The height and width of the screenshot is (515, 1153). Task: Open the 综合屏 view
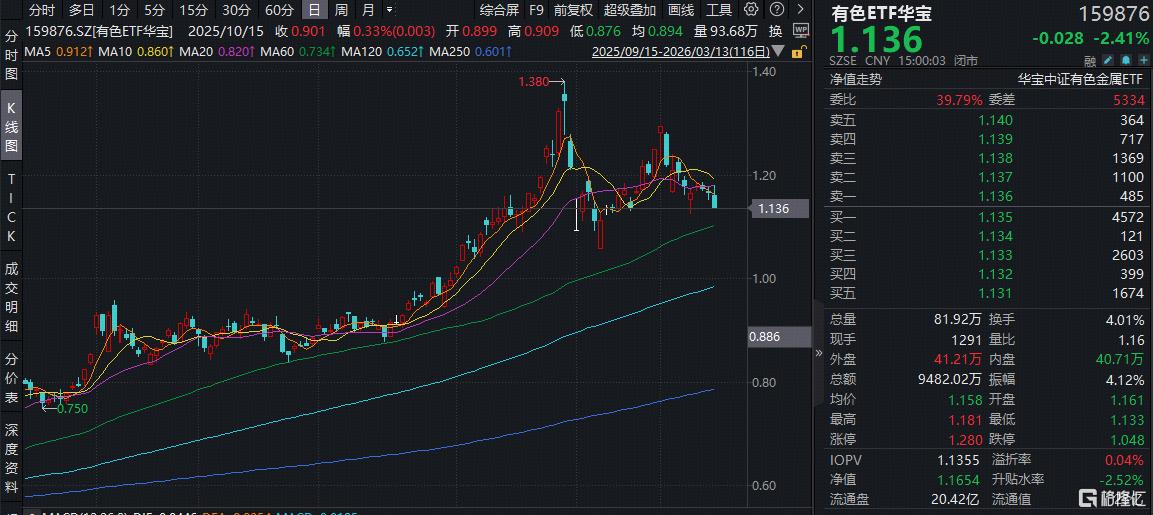coord(499,10)
